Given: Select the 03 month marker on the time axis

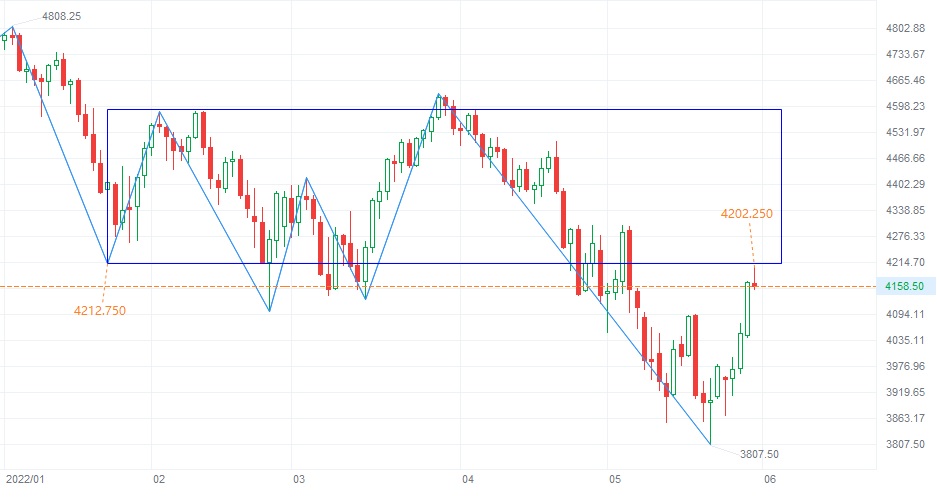Looking at the screenshot, I should coord(299,480).
